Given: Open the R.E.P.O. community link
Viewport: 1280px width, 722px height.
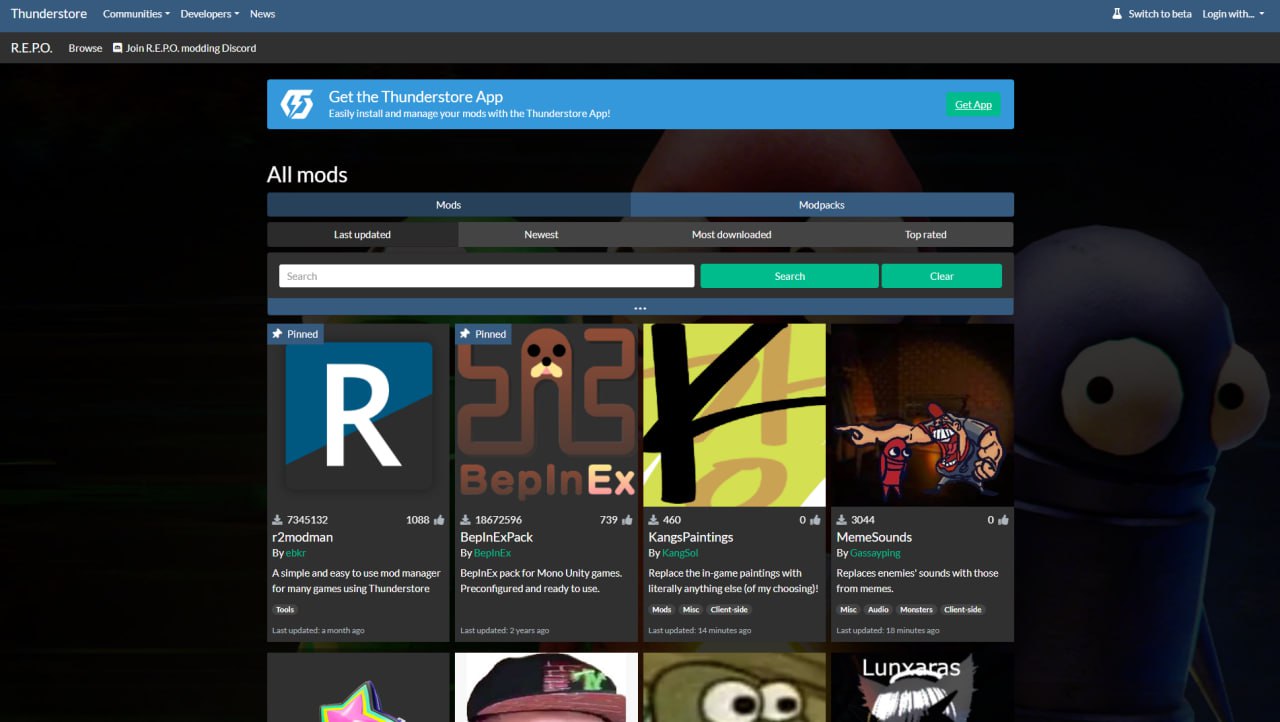Looking at the screenshot, I should coord(31,48).
